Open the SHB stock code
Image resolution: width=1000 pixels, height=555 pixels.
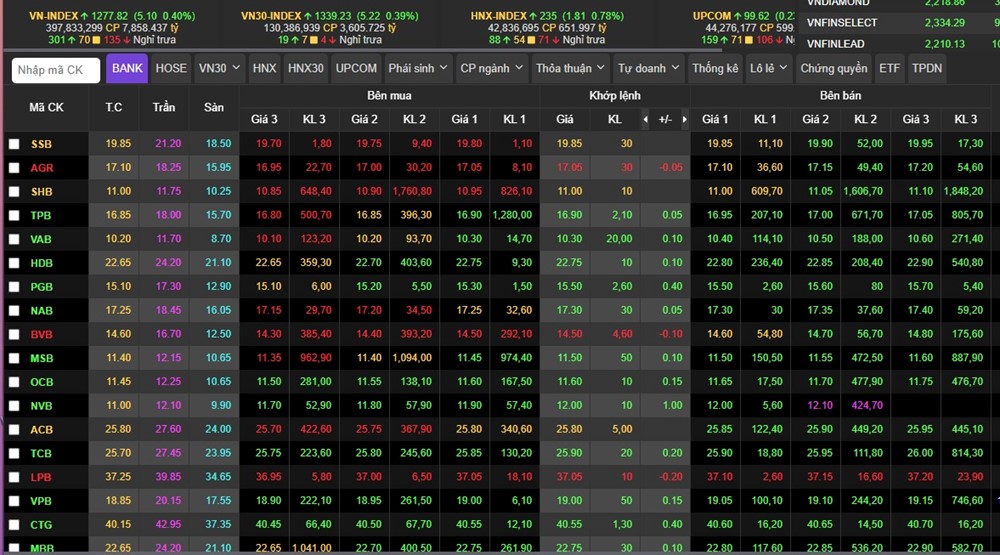(41, 191)
